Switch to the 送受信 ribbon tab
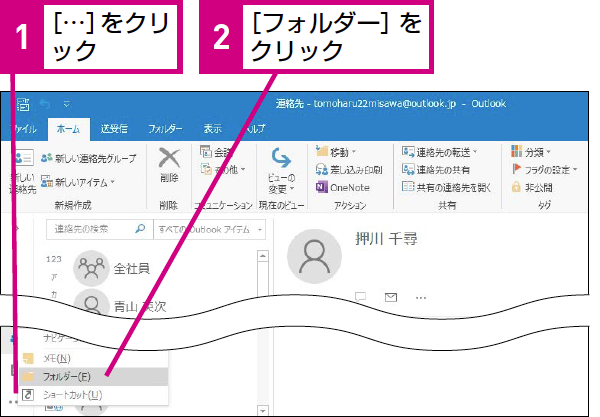This screenshot has width=600, height=417. [x=114, y=129]
